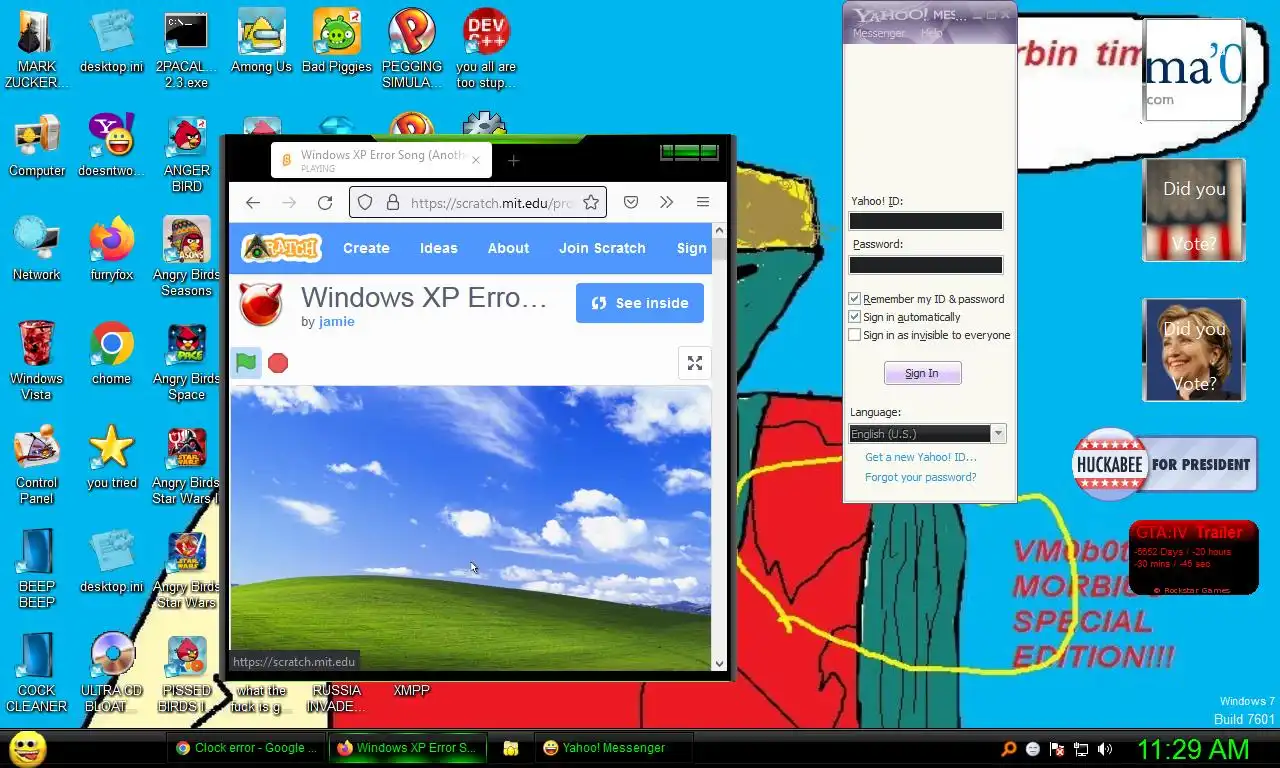Open About in the Scratch navigation bar
The height and width of the screenshot is (768, 1280).
[508, 248]
